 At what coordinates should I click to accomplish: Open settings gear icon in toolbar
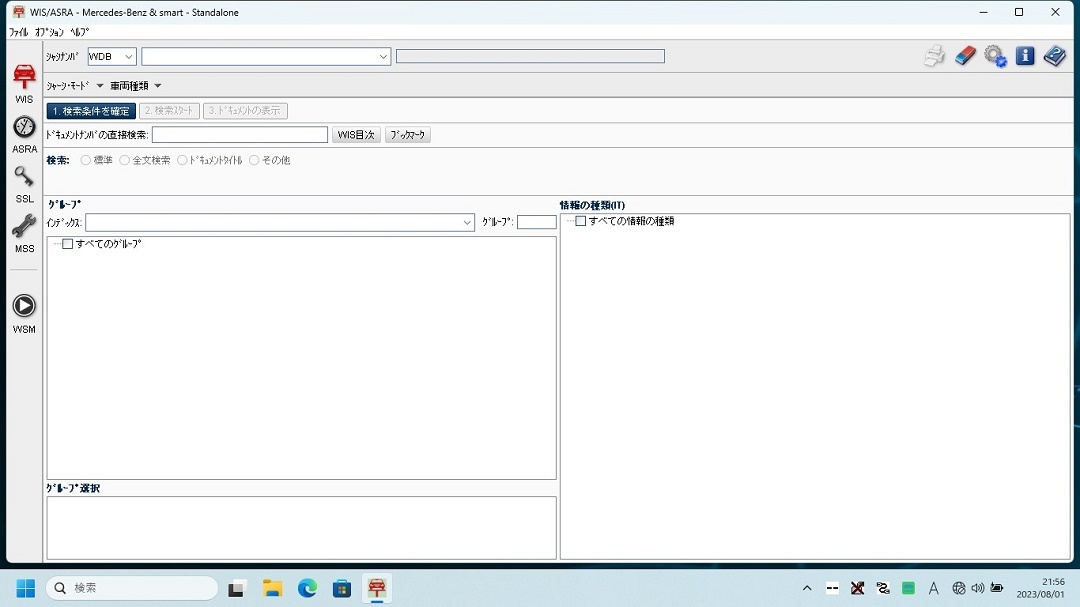pos(995,56)
